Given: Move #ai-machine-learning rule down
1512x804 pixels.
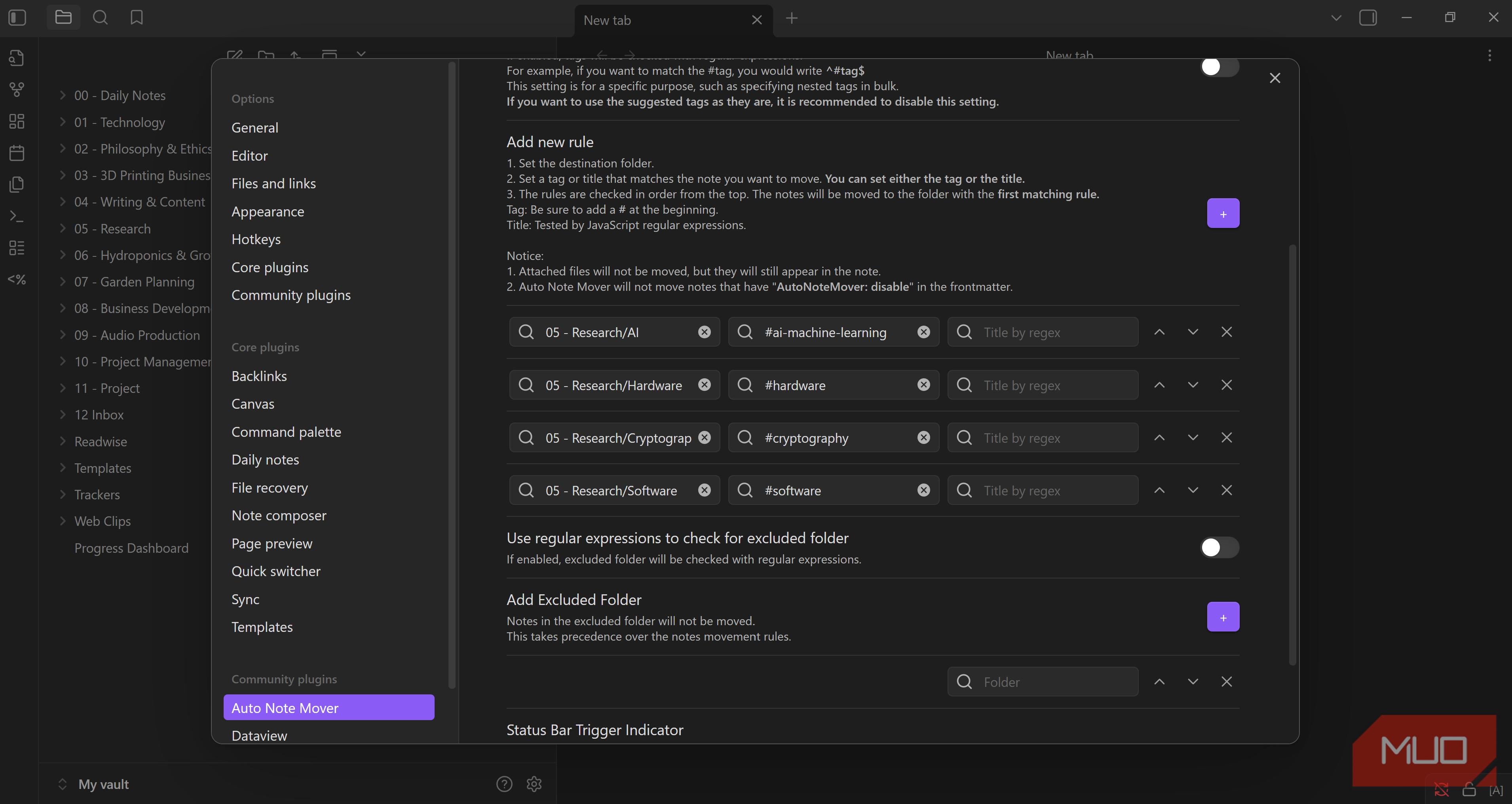Looking at the screenshot, I should click(x=1193, y=332).
